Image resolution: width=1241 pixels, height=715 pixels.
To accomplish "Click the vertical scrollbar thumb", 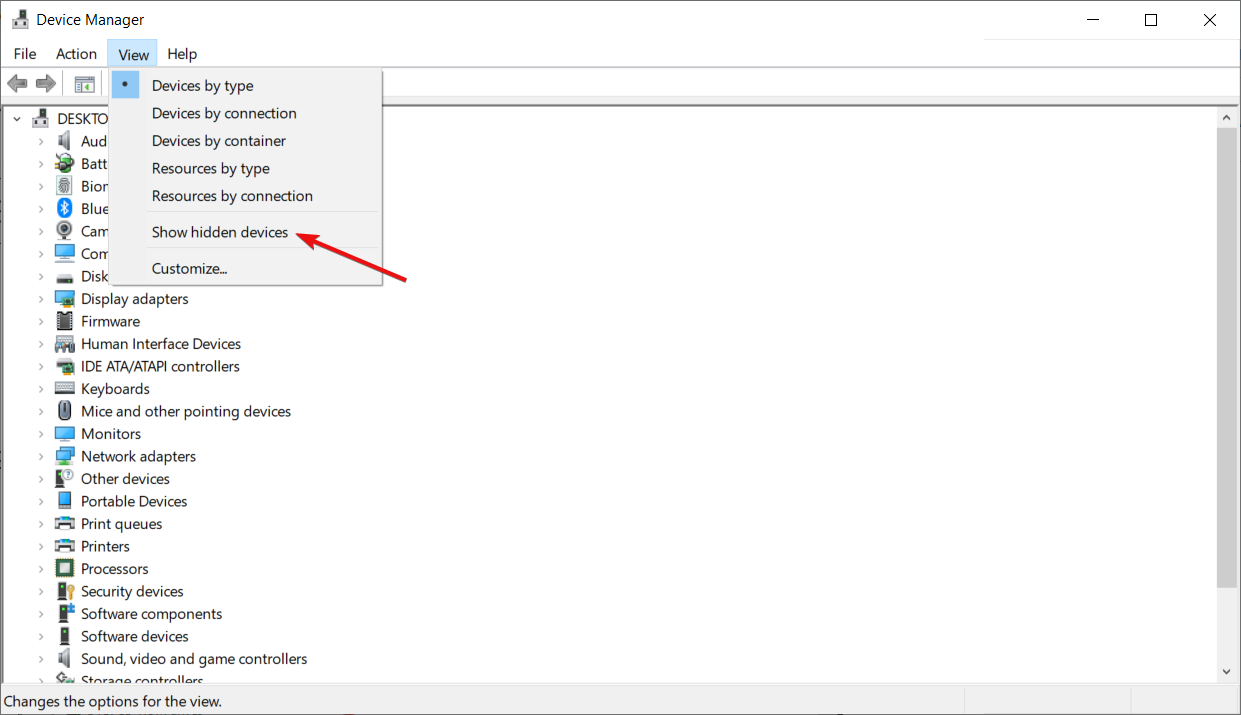I will 1227,357.
